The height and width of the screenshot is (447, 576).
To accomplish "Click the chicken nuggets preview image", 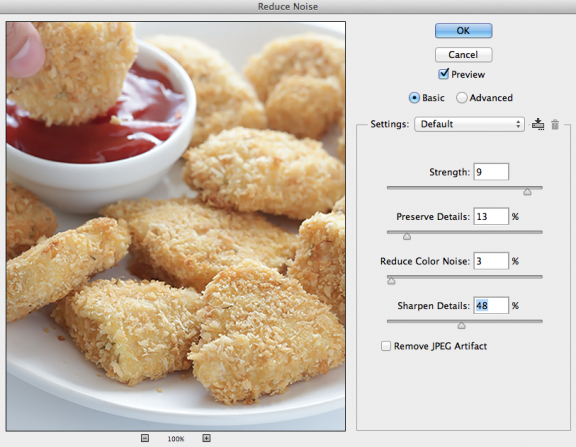I will [176, 226].
